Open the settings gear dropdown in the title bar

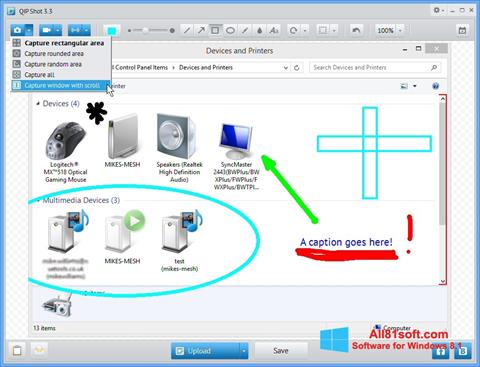click(439, 11)
